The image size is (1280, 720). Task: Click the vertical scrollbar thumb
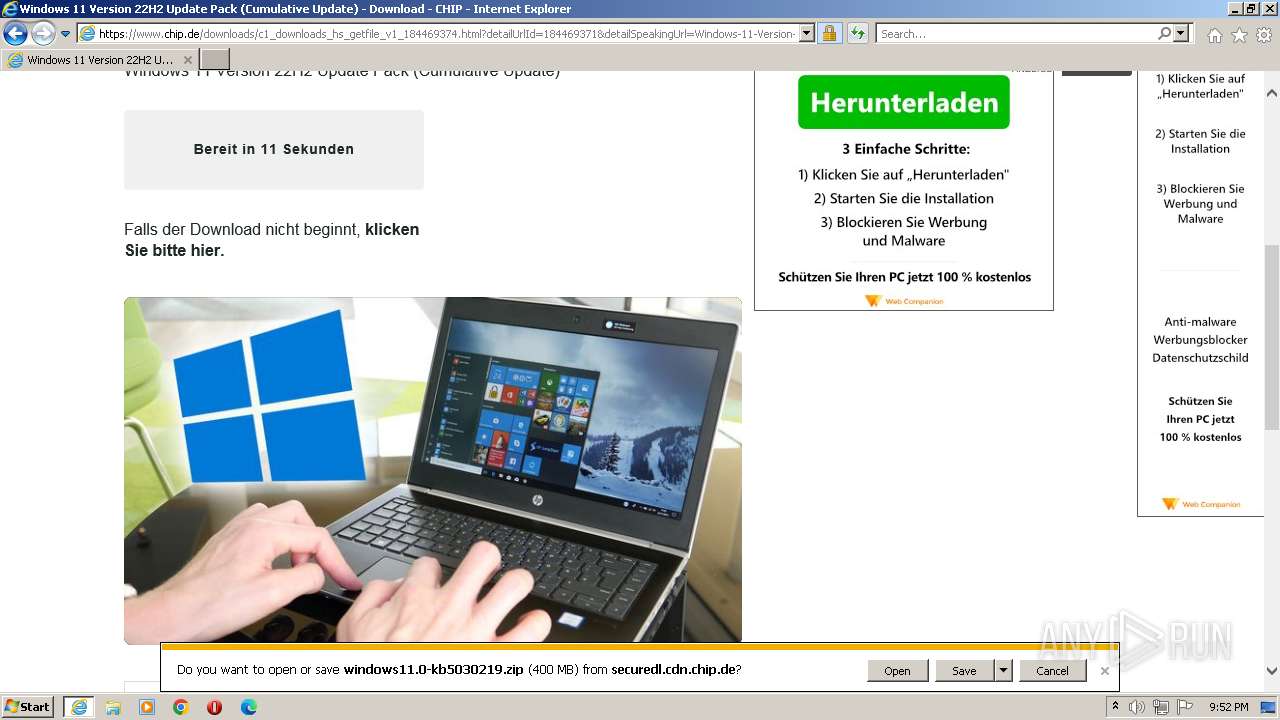(x=1272, y=337)
